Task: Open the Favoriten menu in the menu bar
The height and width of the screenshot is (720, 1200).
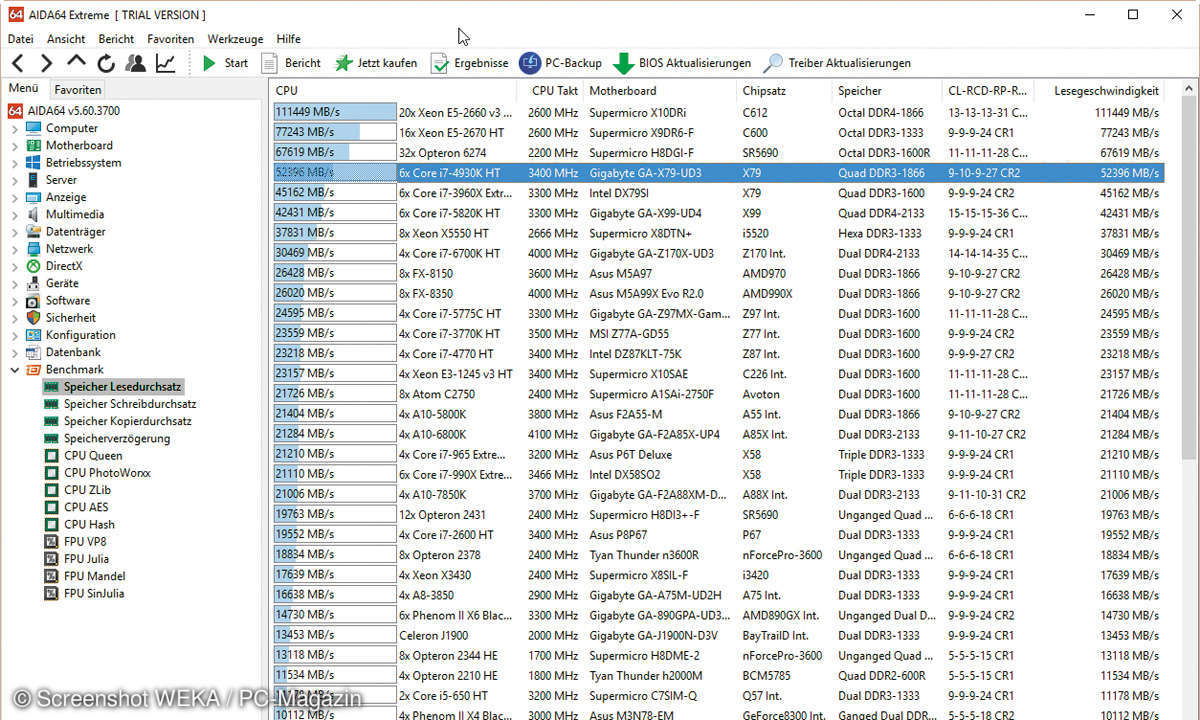Action: [170, 39]
